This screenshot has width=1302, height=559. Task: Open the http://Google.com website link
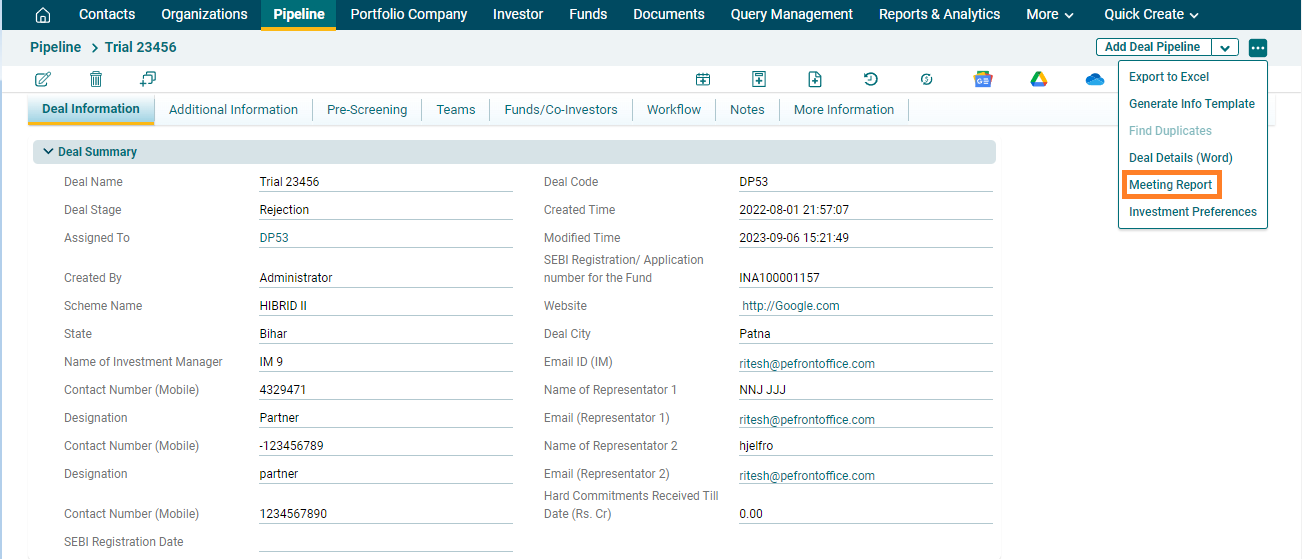coord(790,306)
